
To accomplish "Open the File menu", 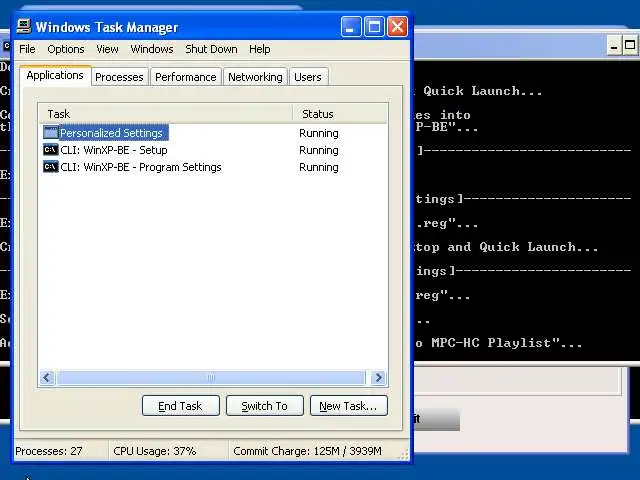I will pos(27,49).
